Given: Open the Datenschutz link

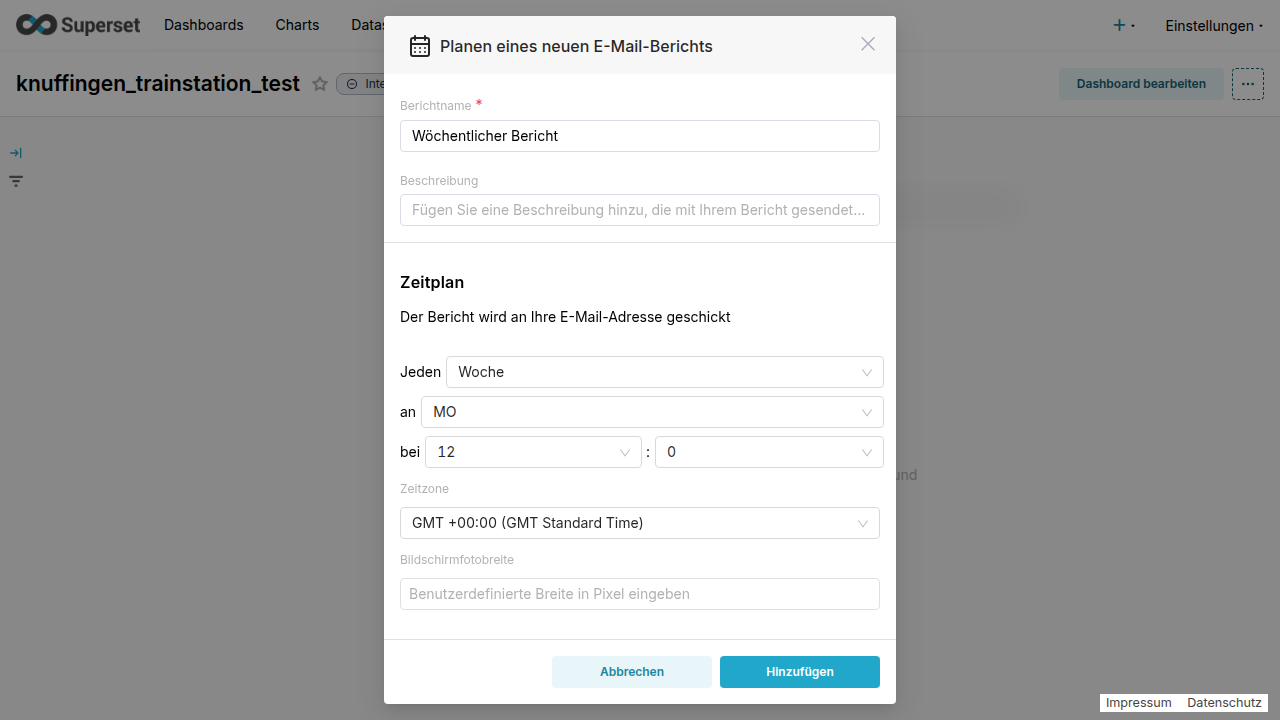Looking at the screenshot, I should [x=1224, y=703].
